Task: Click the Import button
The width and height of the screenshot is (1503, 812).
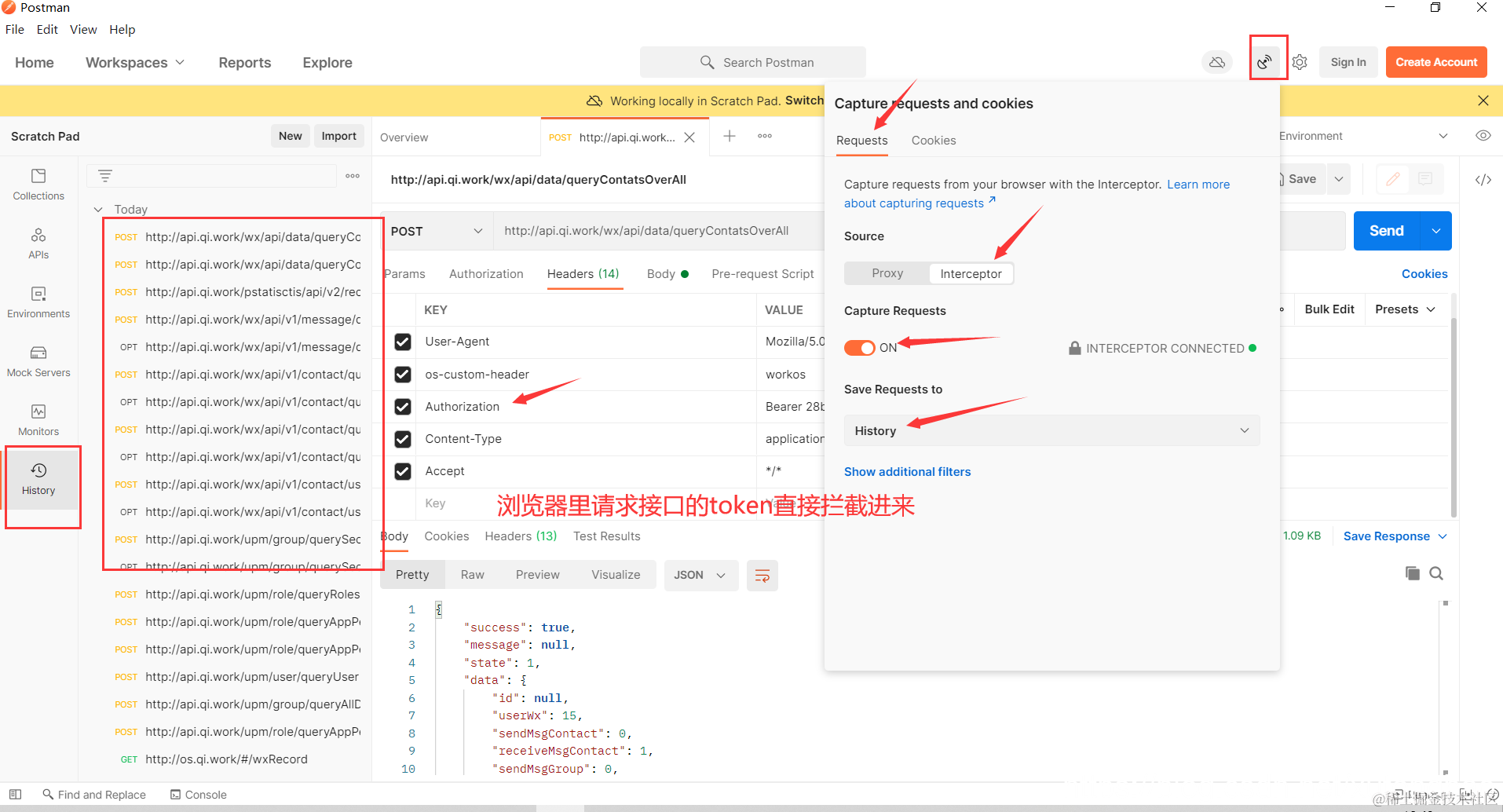Action: coord(339,136)
